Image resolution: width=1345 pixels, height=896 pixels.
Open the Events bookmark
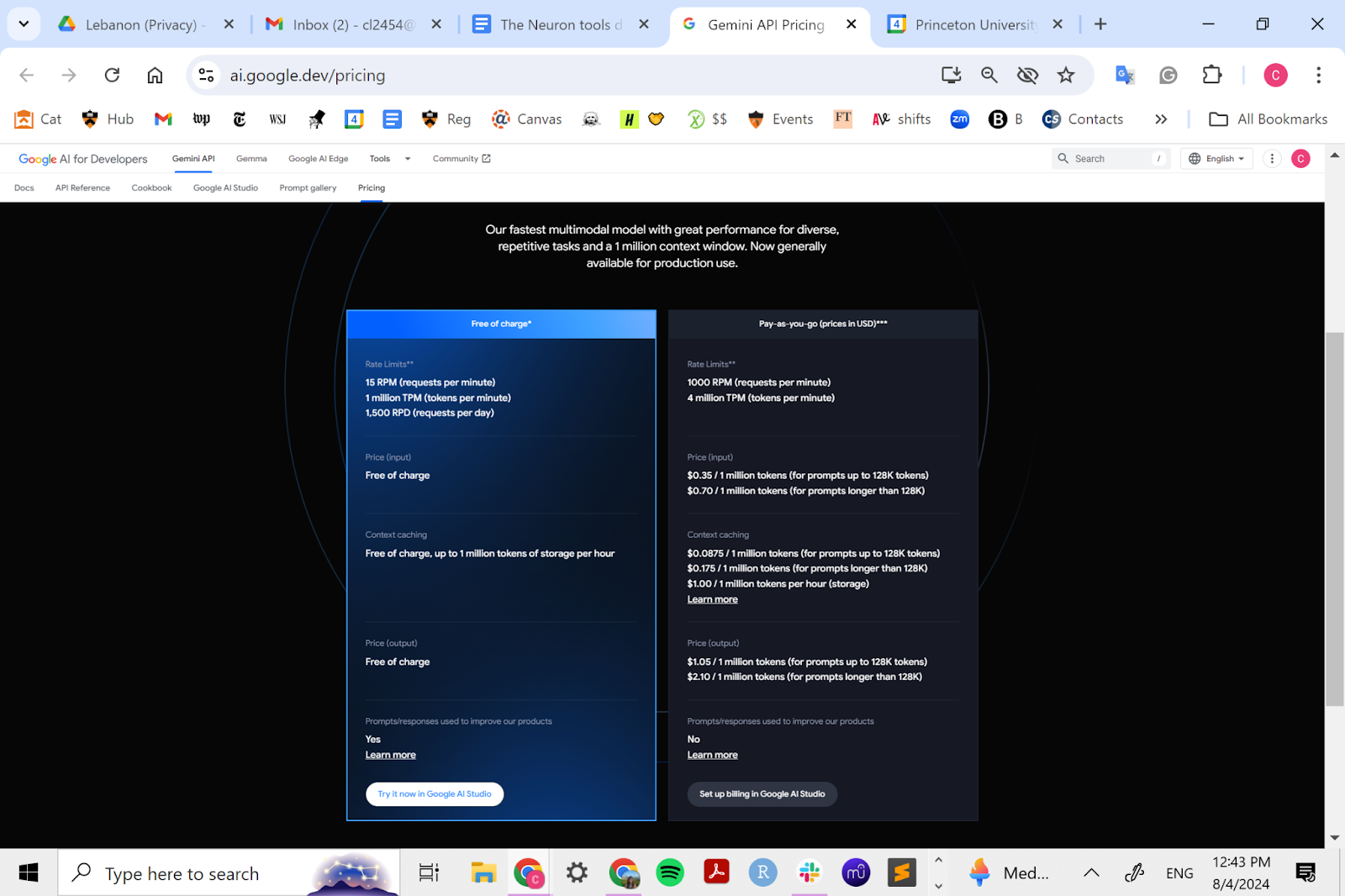780,119
